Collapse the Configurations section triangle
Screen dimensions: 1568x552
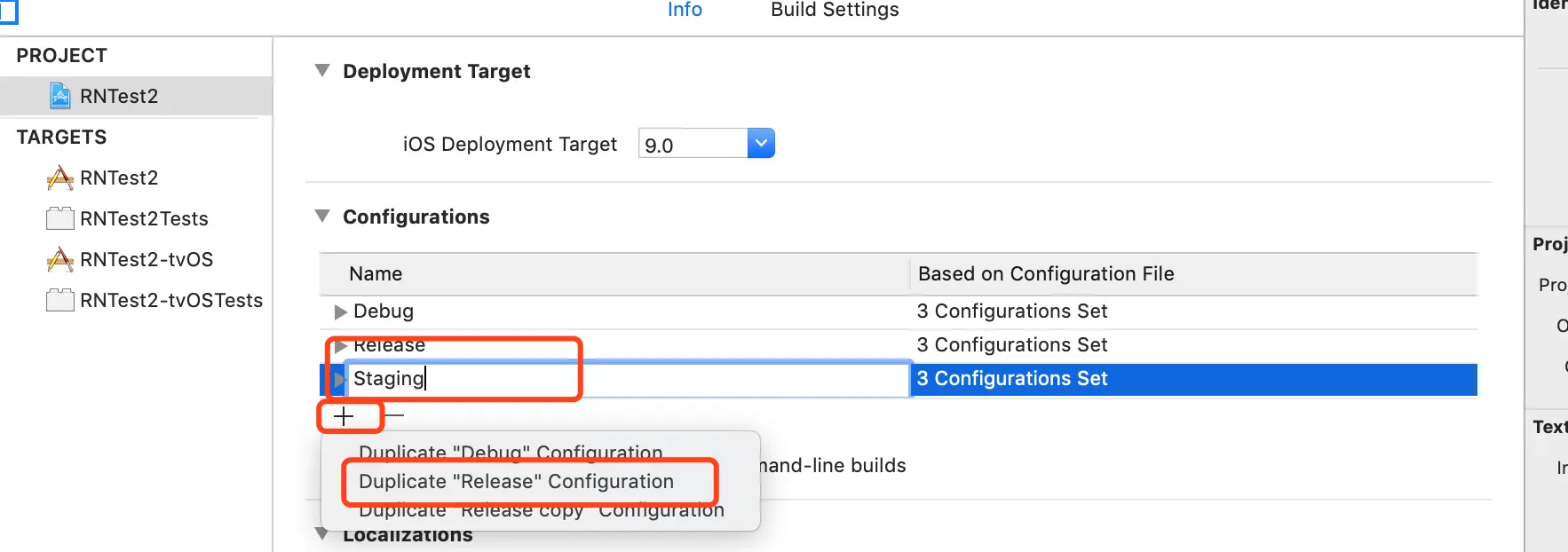[x=322, y=217]
